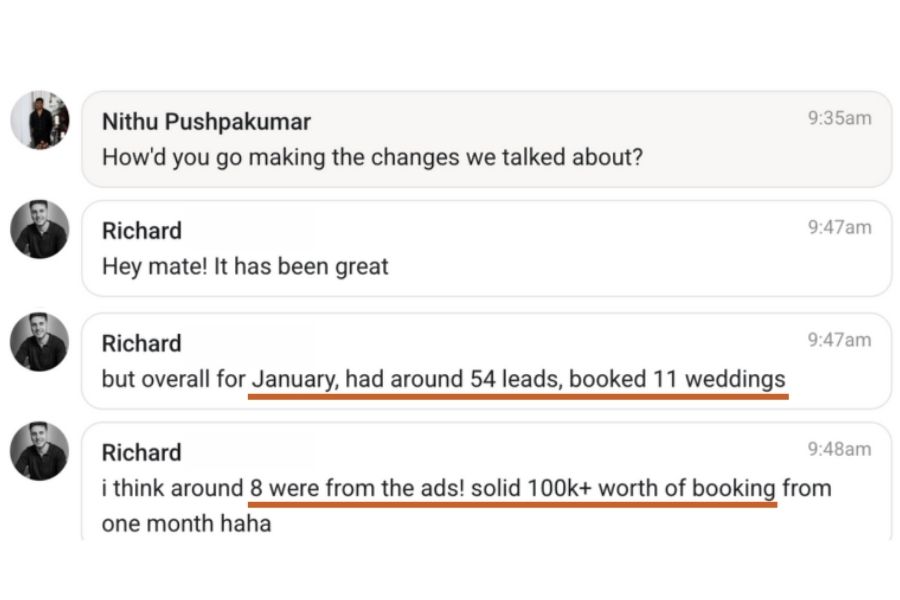The height and width of the screenshot is (600, 900).
Task: Click Richard's avatar beside 'Hey mate!' message
Action: [x=40, y=229]
